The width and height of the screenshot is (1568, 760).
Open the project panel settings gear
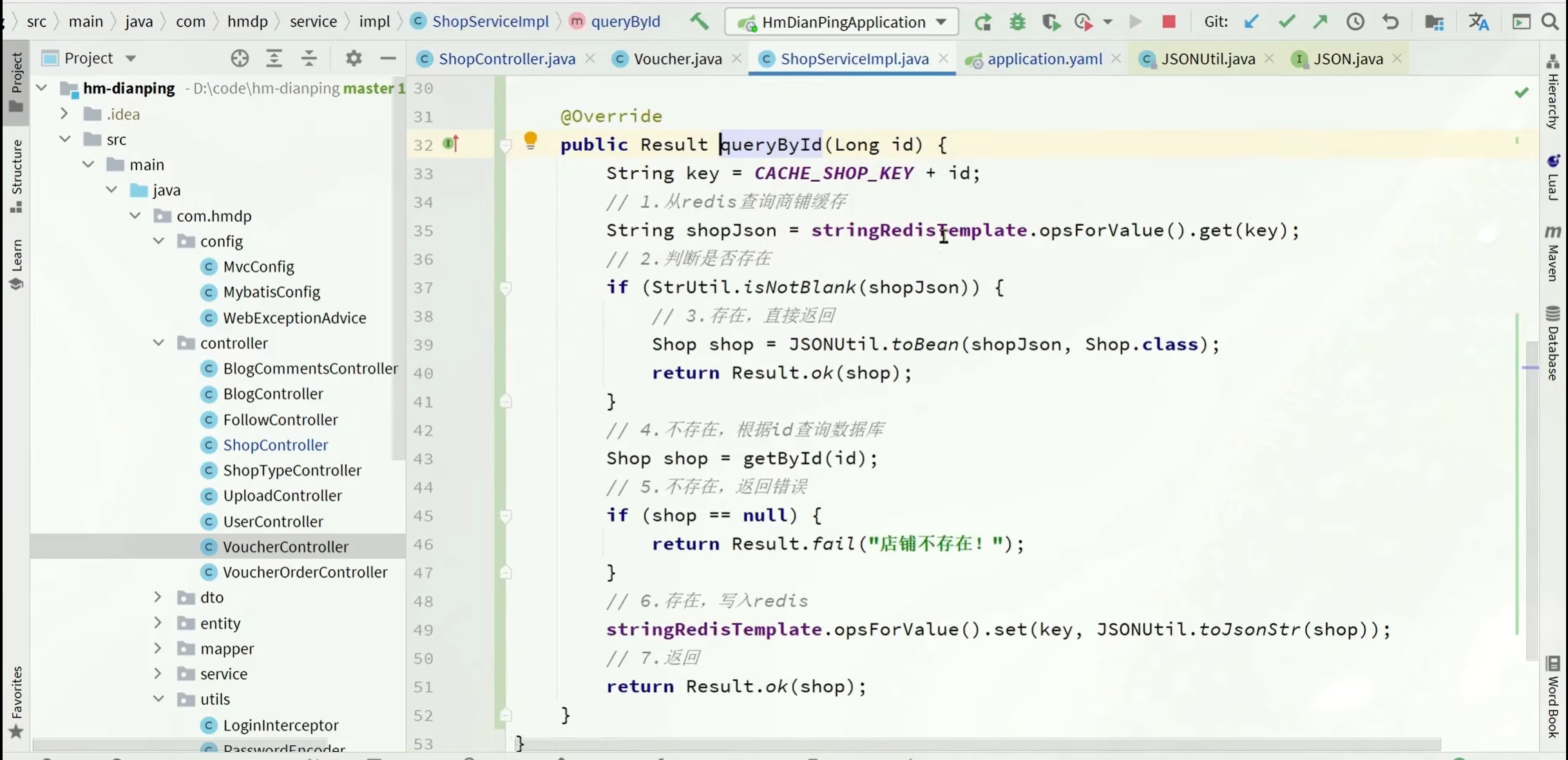[x=354, y=58]
